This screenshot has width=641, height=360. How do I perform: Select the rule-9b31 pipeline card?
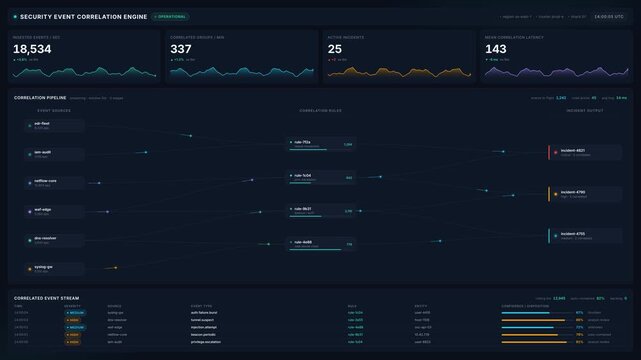[x=321, y=211]
